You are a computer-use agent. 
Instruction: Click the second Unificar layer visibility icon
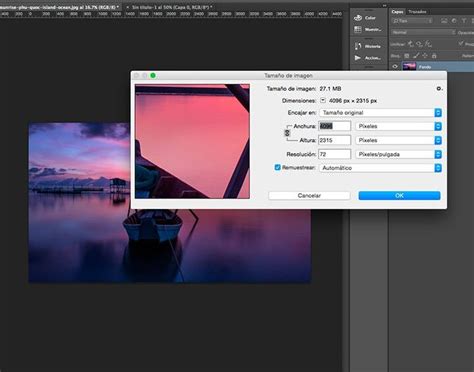coord(419,44)
